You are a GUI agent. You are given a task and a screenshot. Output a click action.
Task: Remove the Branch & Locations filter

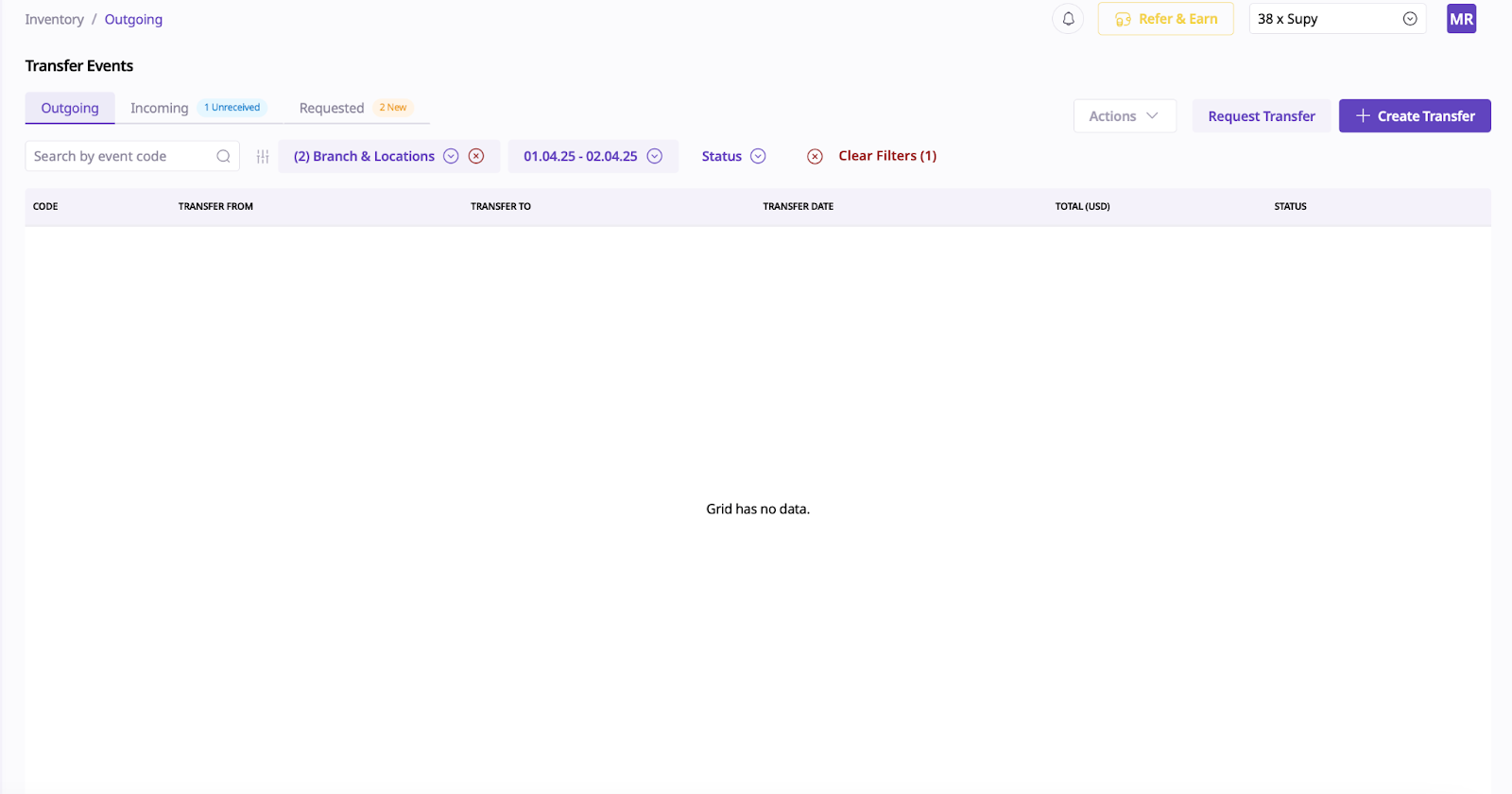pos(477,156)
